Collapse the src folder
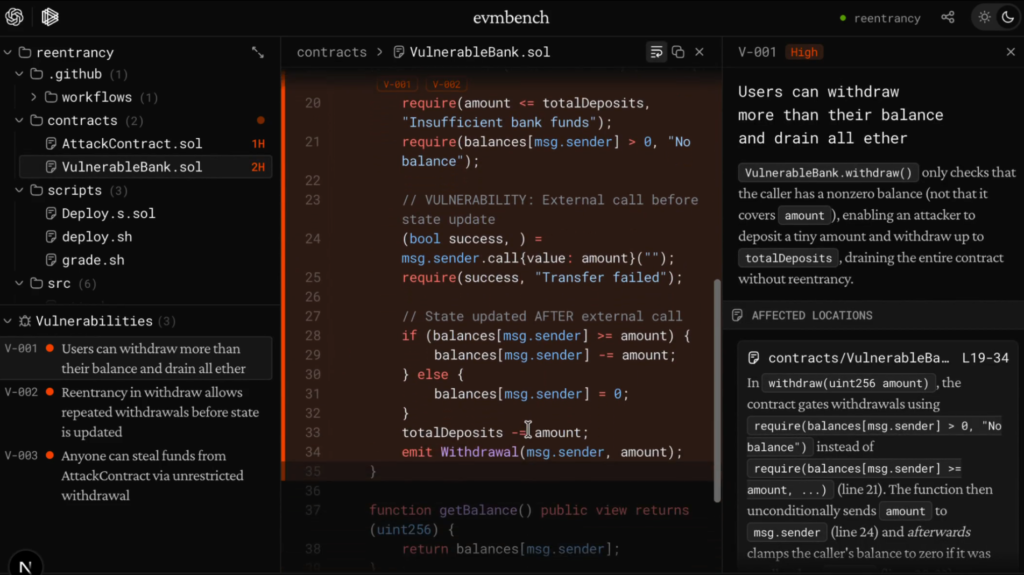 pyautogui.click(x=19, y=284)
